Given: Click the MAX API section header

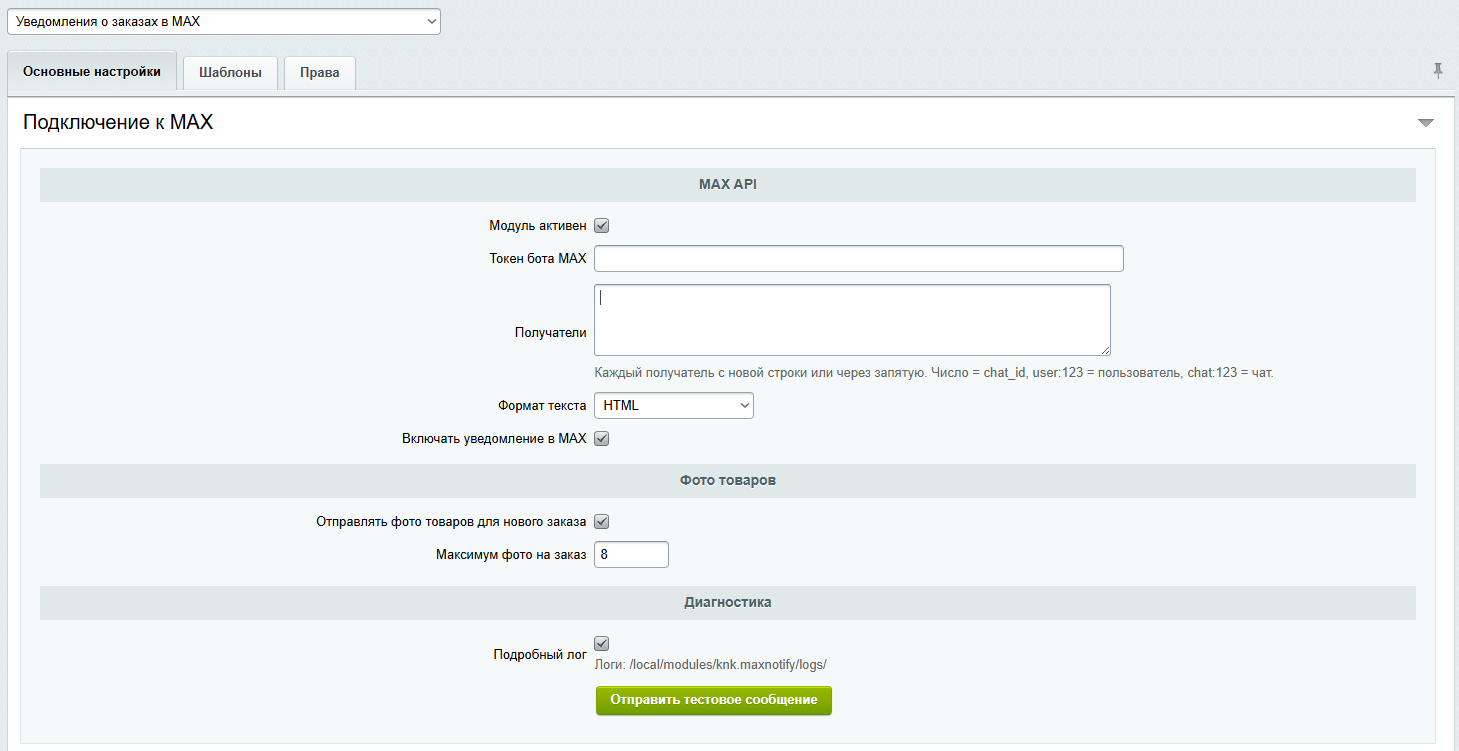Looking at the screenshot, I should pyautogui.click(x=728, y=185).
